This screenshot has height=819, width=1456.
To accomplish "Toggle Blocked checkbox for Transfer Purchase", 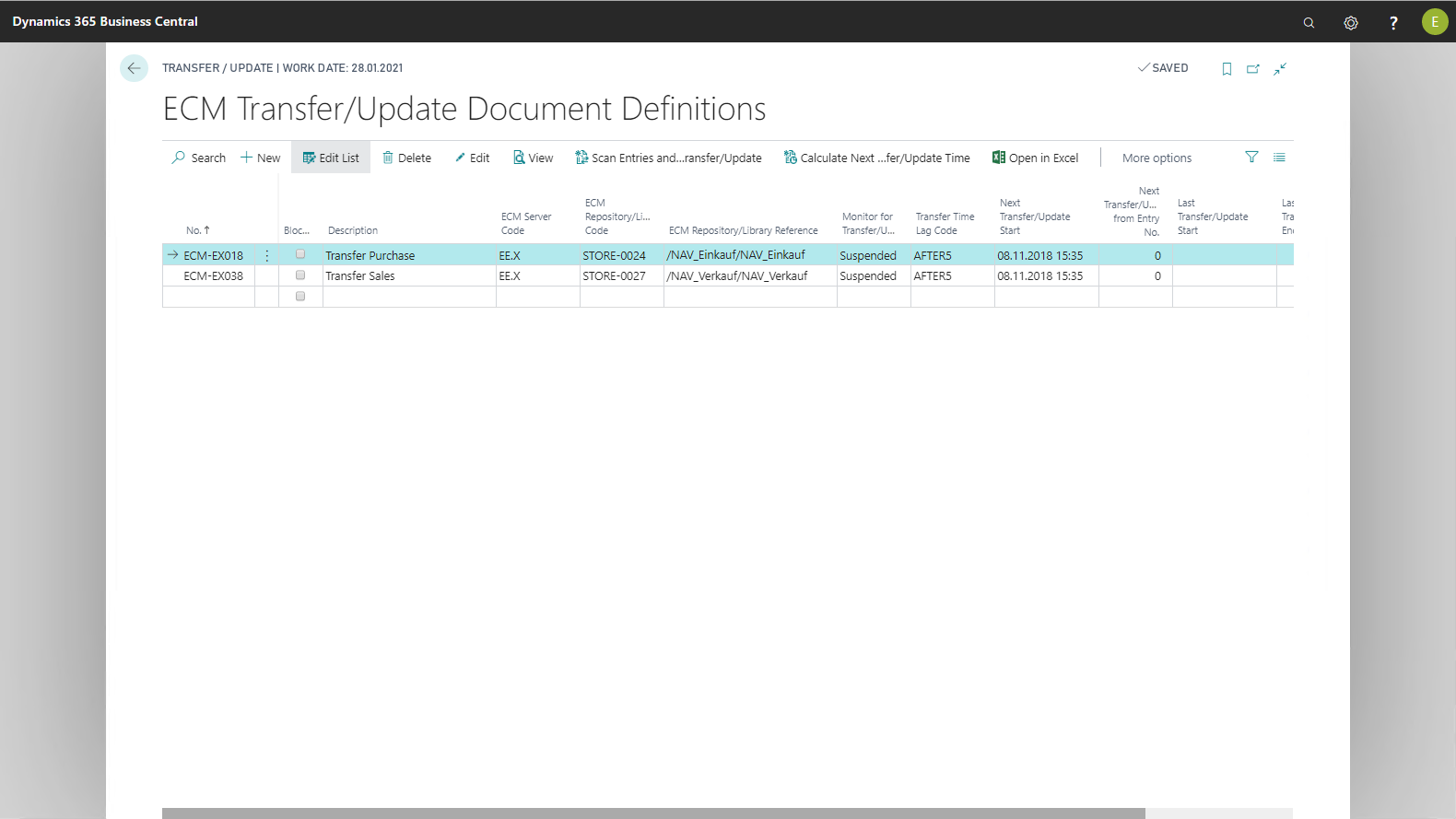I will (x=300, y=254).
